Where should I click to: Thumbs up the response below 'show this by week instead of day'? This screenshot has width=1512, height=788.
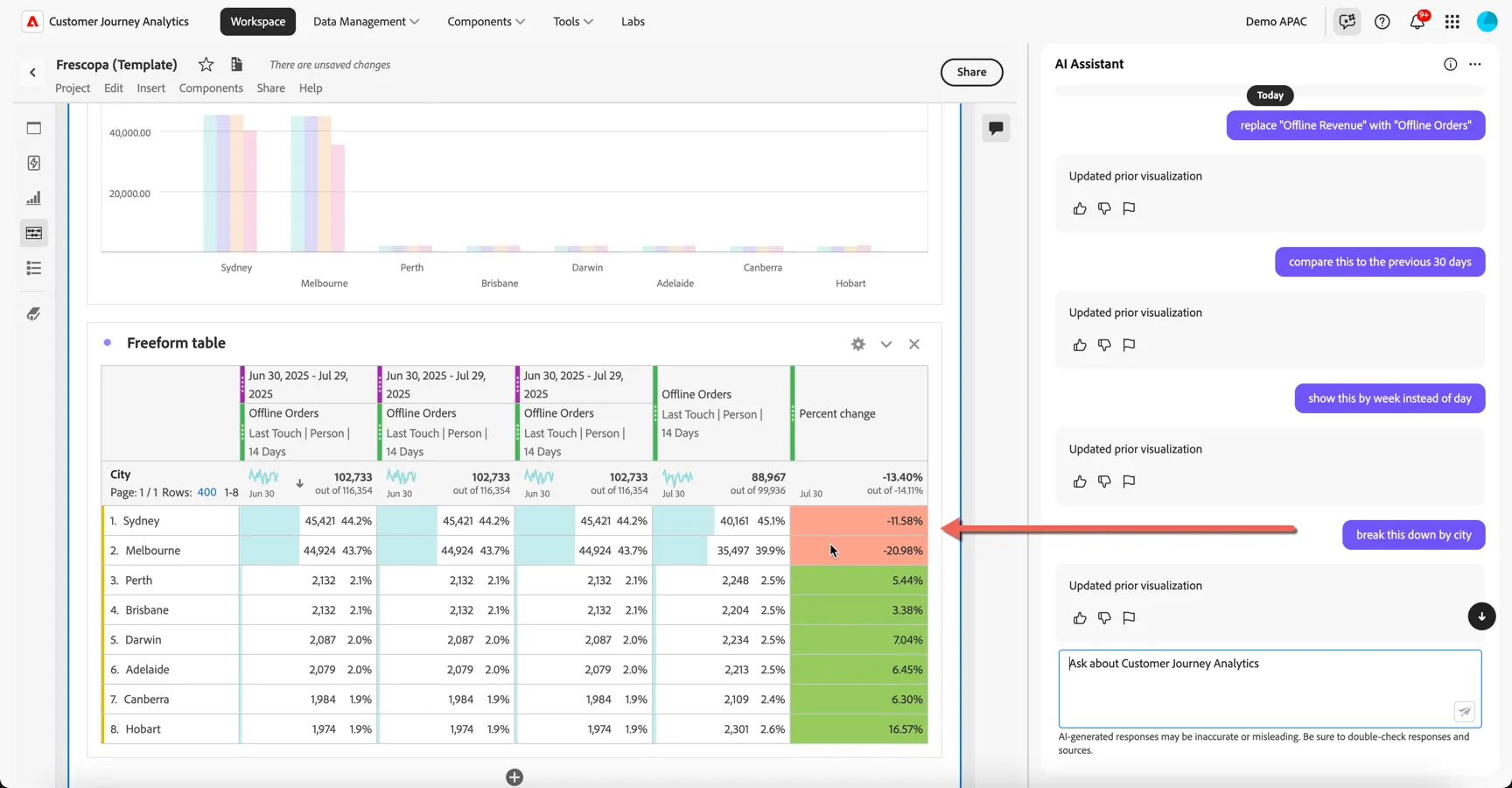coord(1080,482)
